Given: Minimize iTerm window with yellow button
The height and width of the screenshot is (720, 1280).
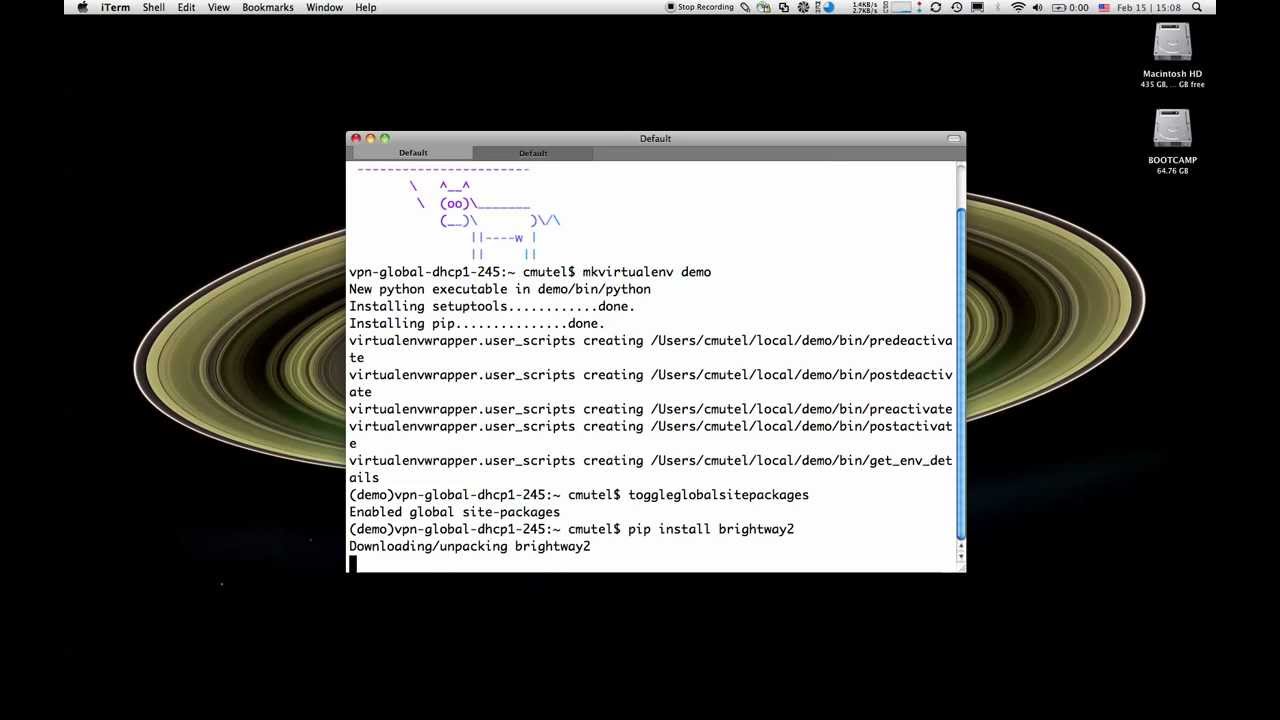Looking at the screenshot, I should [370, 138].
